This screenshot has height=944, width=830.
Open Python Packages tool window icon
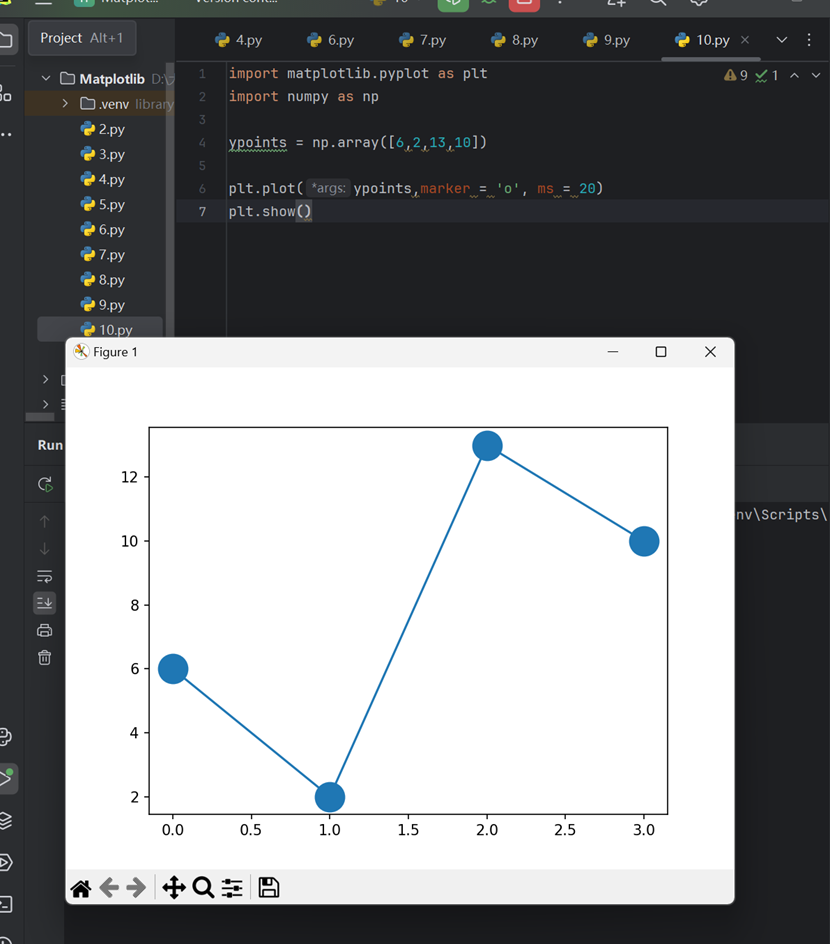point(5,736)
